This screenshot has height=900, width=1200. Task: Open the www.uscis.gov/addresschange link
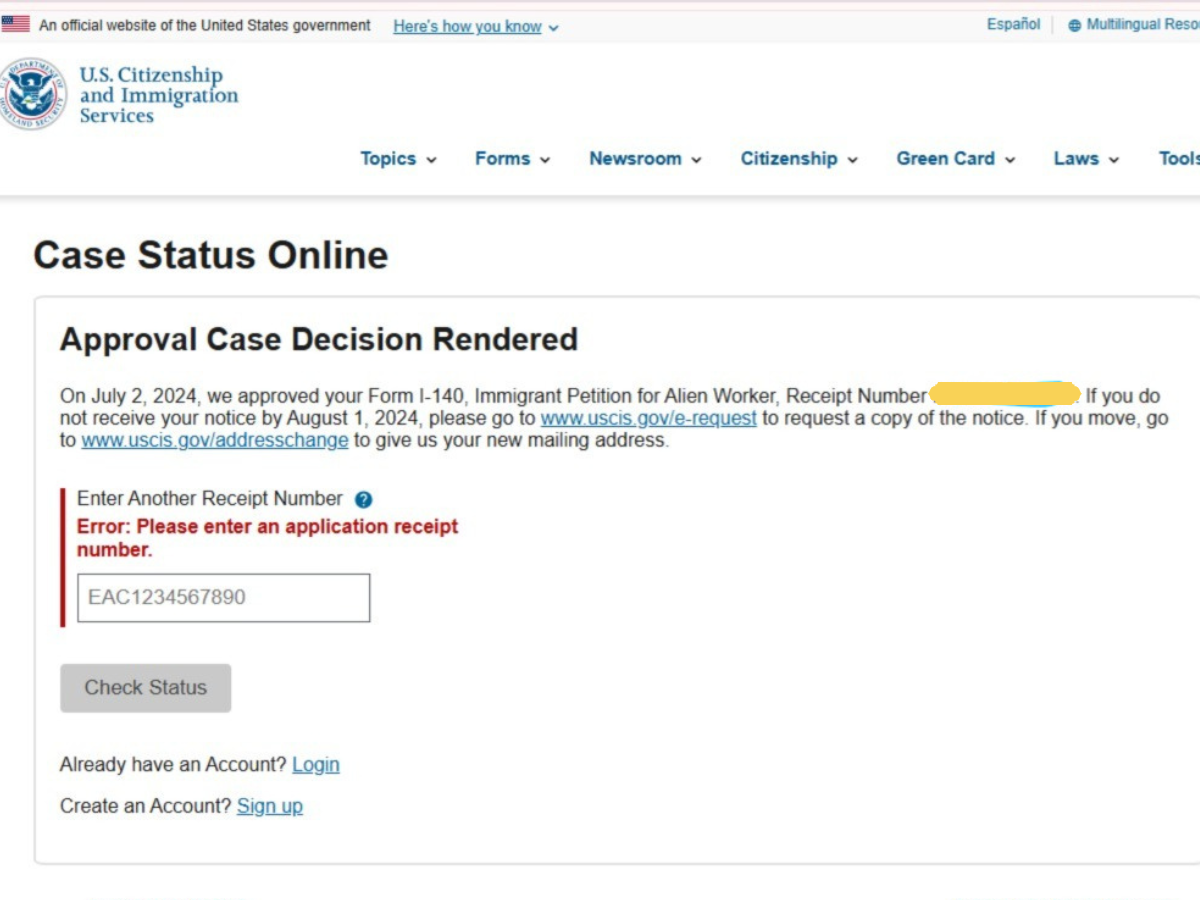pos(215,440)
